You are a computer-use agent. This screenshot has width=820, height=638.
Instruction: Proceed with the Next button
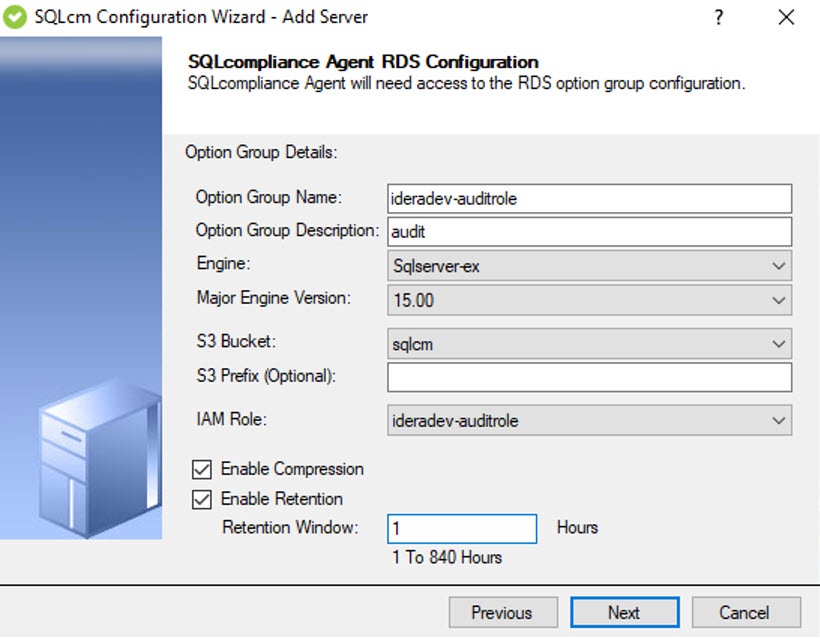625,612
